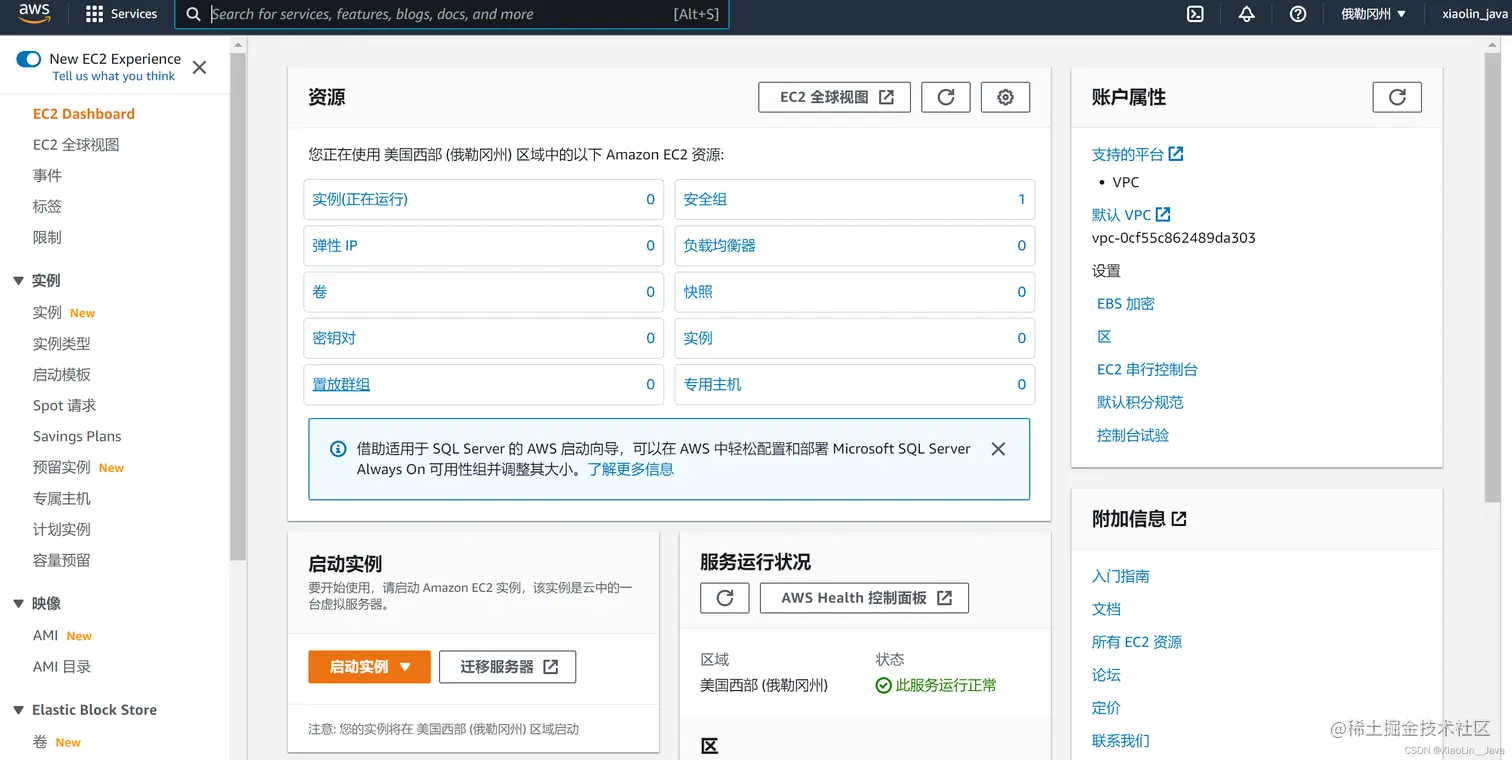The height and width of the screenshot is (760, 1512).
Task: Collapse the 映像 sidebar section
Action: point(18,604)
